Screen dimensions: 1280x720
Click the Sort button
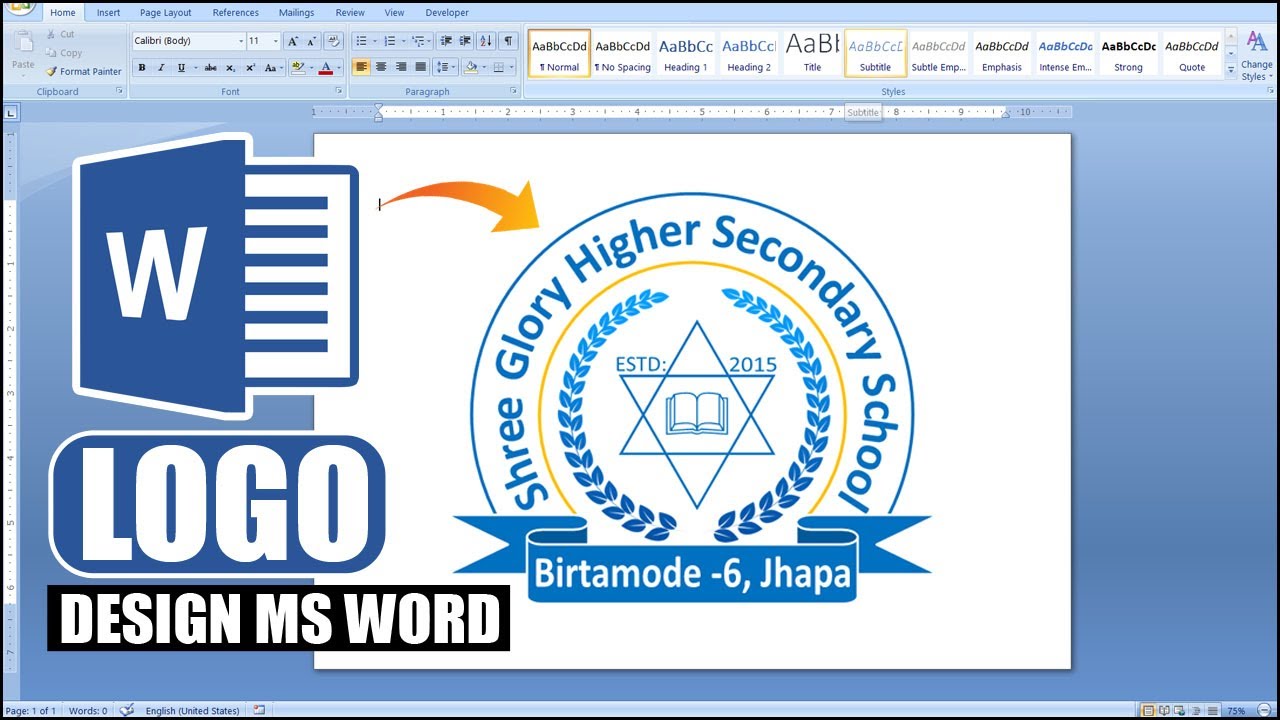click(x=486, y=41)
